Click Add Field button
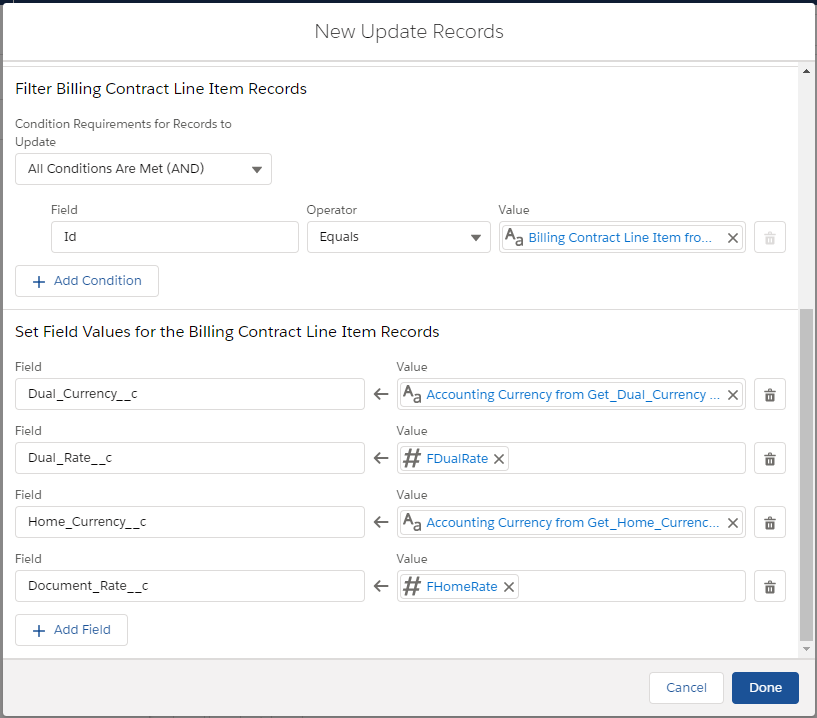The image size is (817, 718). [71, 630]
